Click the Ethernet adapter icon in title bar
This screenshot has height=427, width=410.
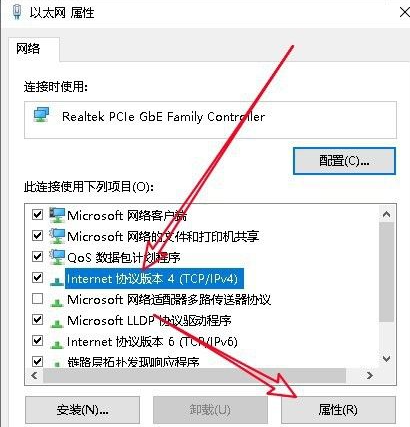17,11
